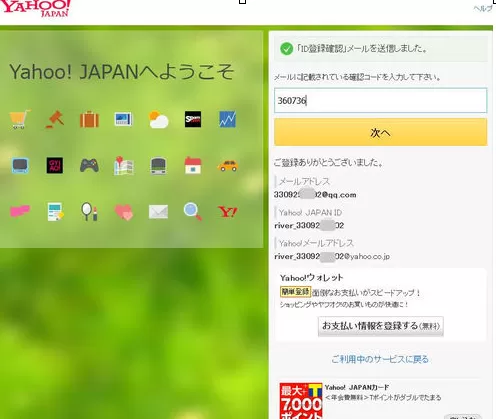Open the Yahoo! JAPANカード link
Viewport: 496px width, 419px height.
click(357, 387)
